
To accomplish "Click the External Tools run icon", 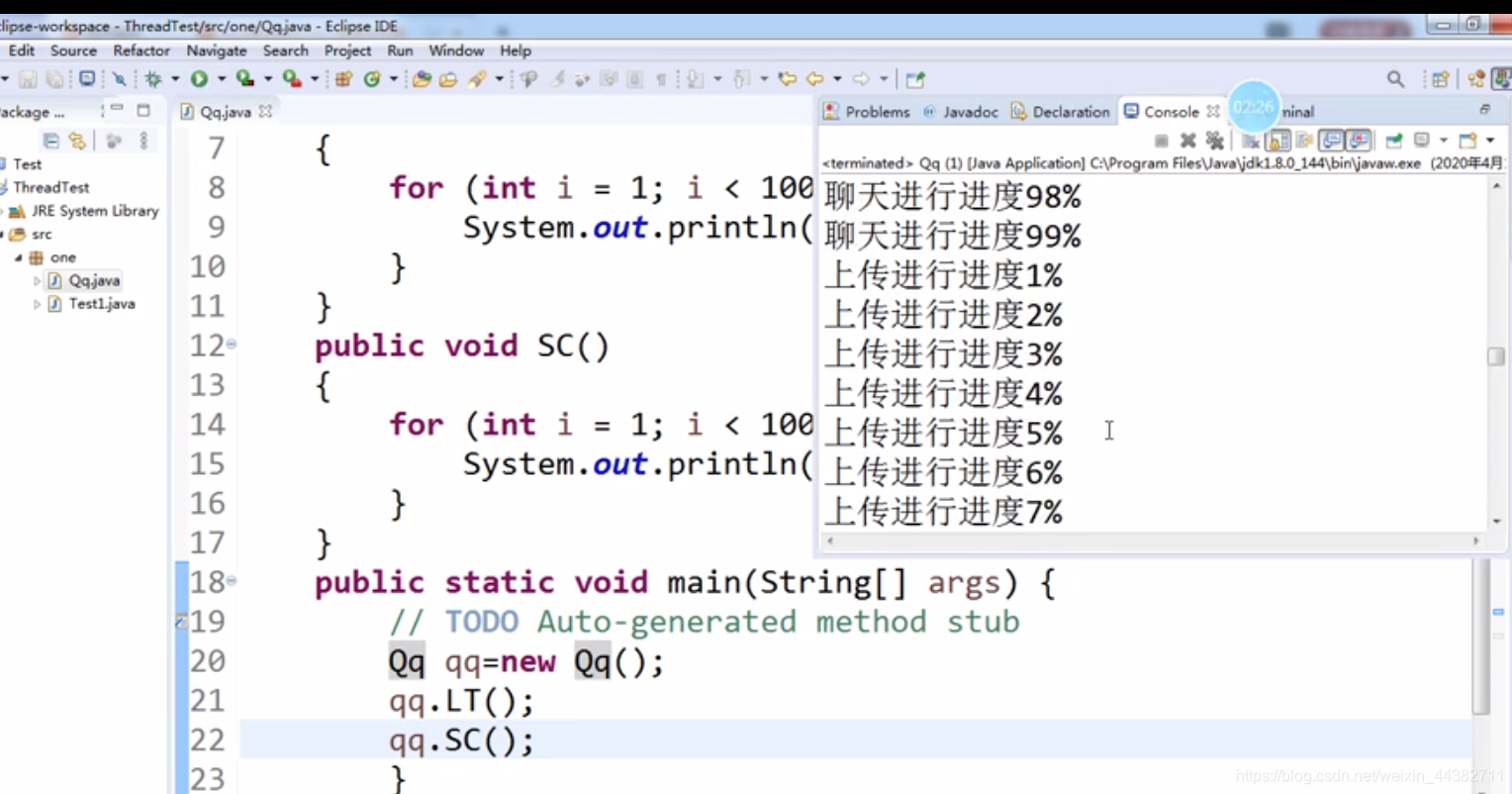I will pos(291,78).
